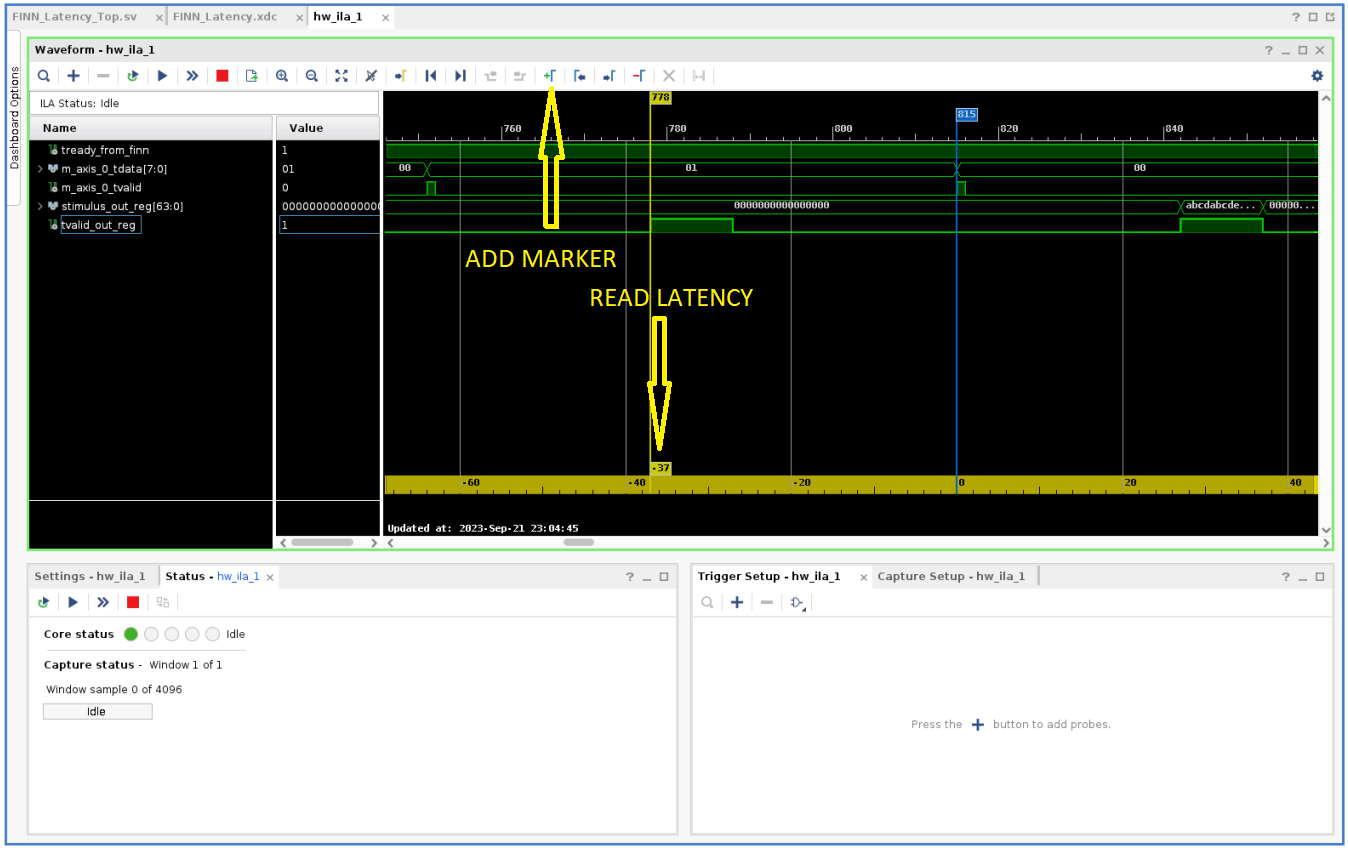The height and width of the screenshot is (850, 1348).
Task: Zoom out of the waveform
Action: (x=312, y=76)
